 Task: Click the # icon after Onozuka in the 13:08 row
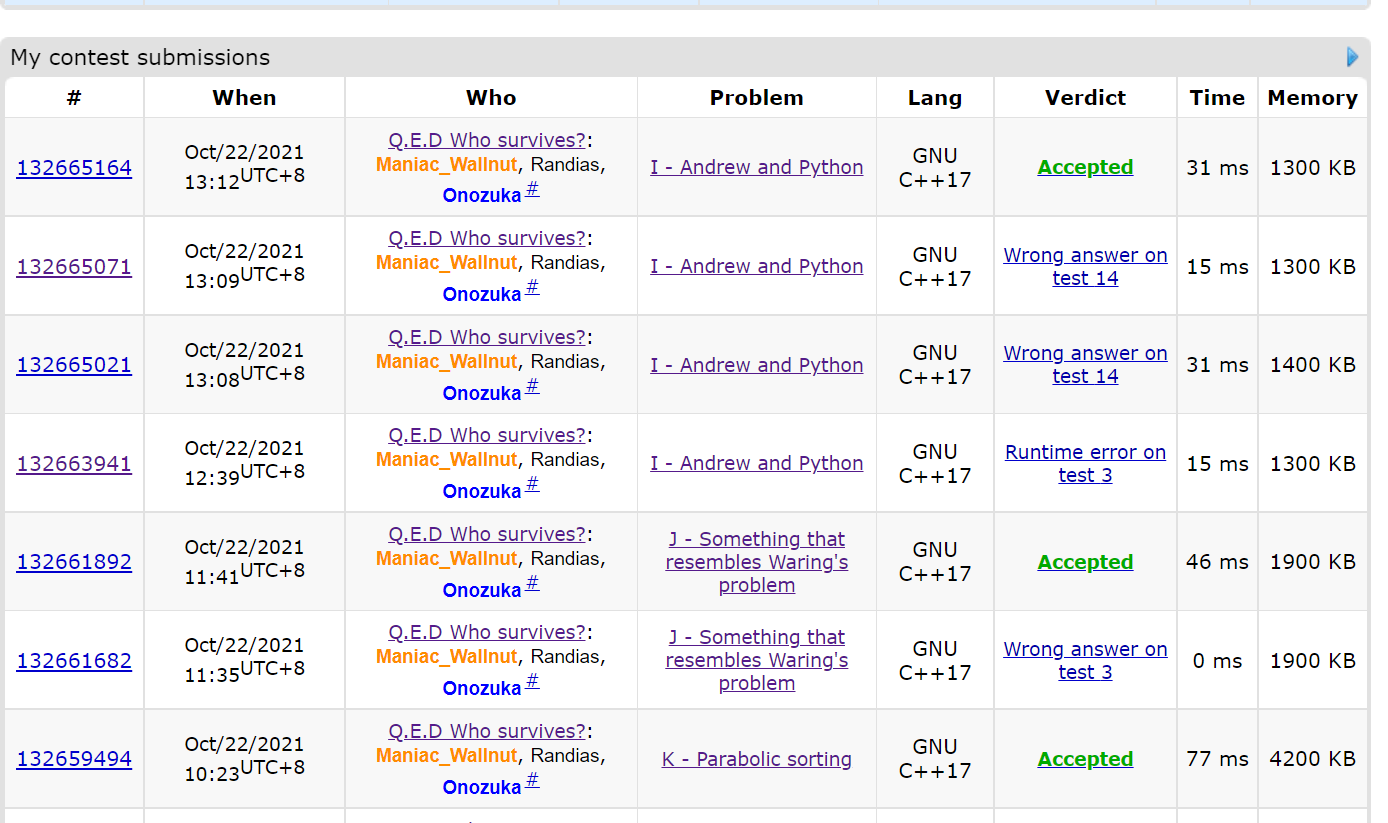point(532,387)
